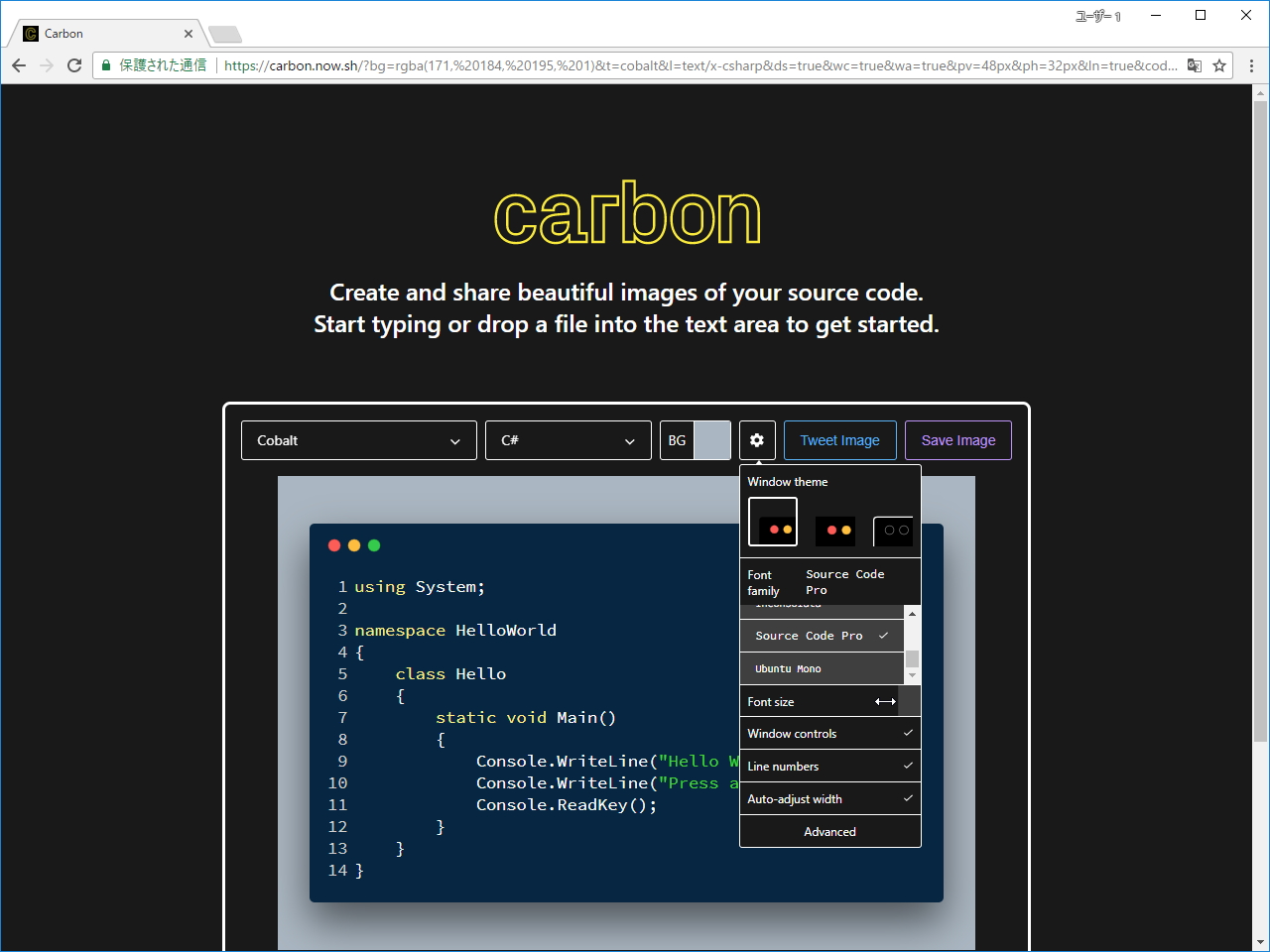
Task: Open a new browser tab
Action: tap(225, 35)
